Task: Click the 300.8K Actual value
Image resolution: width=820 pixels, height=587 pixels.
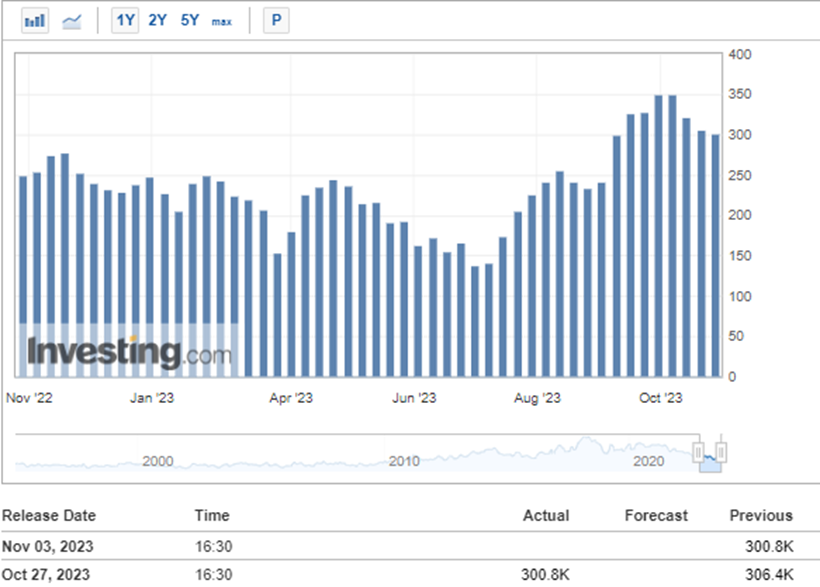Action: [545, 574]
